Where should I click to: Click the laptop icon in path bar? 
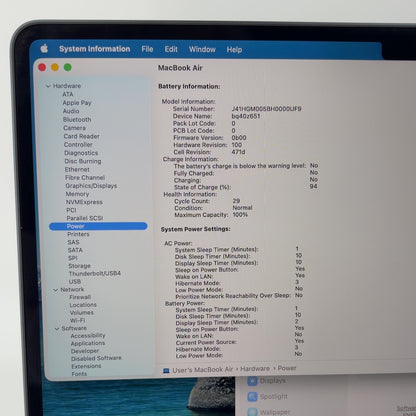166,371
